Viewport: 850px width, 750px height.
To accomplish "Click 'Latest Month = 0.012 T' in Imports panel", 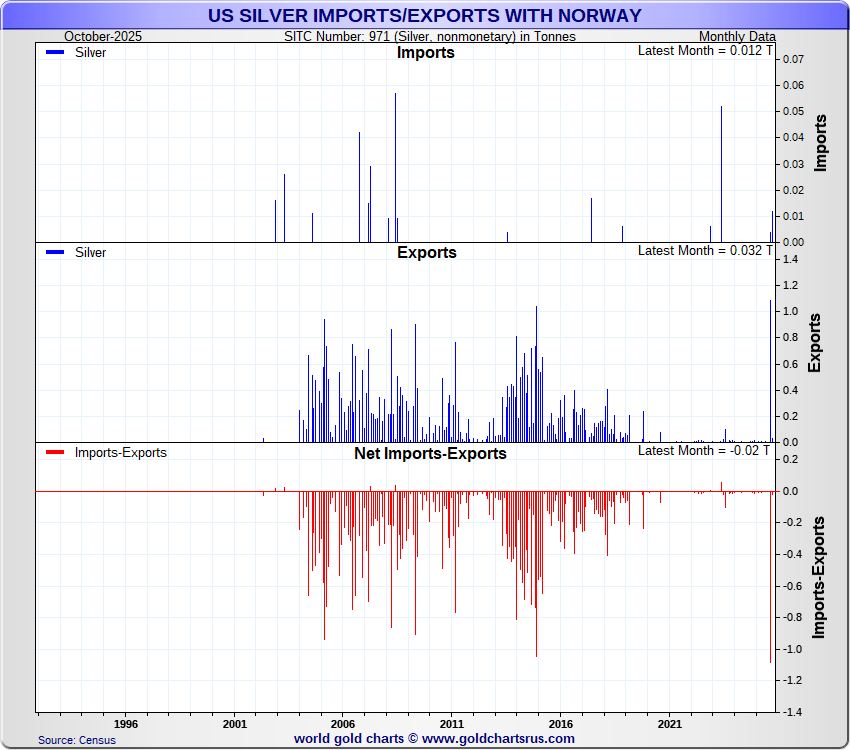I will coord(705,50).
